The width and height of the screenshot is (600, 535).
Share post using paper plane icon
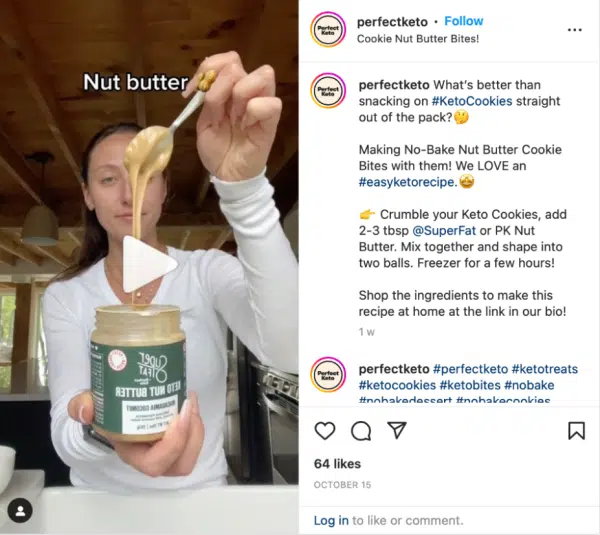point(397,430)
